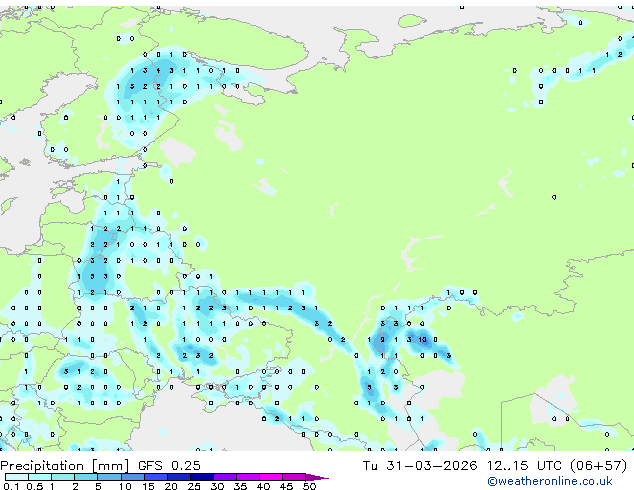Click the date text '31-03-2026'
Screen dimensions: 634x490
coord(431,466)
